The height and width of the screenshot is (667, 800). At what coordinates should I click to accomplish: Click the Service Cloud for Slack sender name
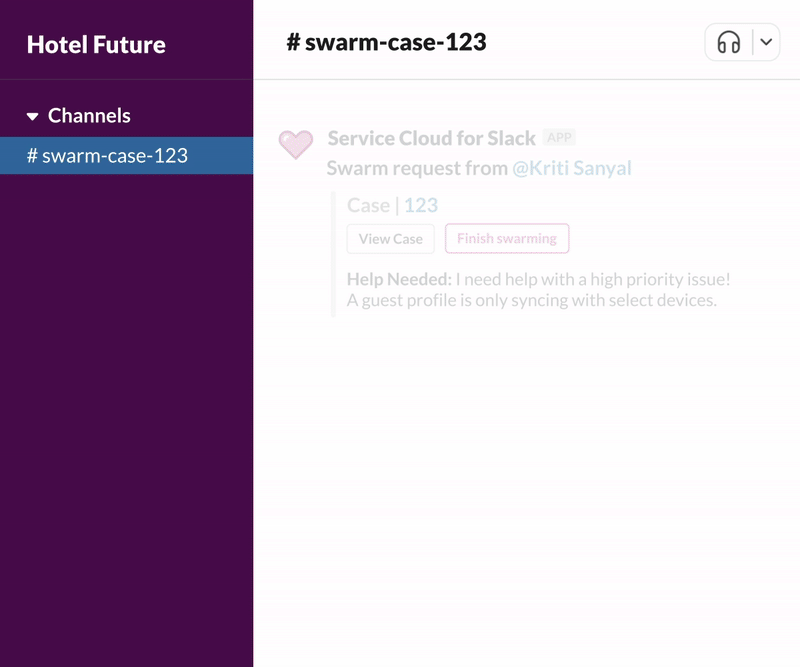pyautogui.click(x=431, y=138)
